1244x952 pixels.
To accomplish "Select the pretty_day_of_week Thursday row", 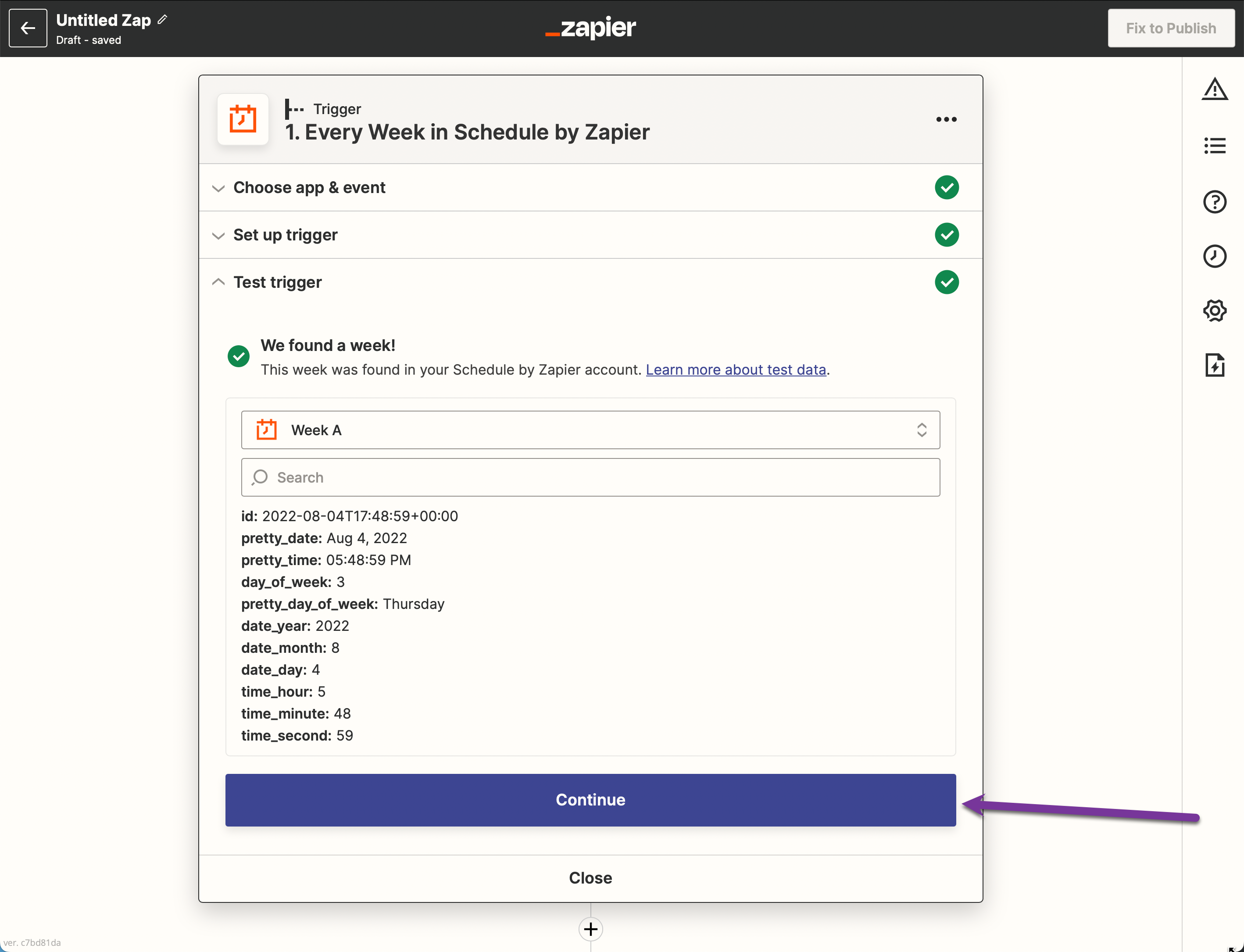I will (x=343, y=604).
